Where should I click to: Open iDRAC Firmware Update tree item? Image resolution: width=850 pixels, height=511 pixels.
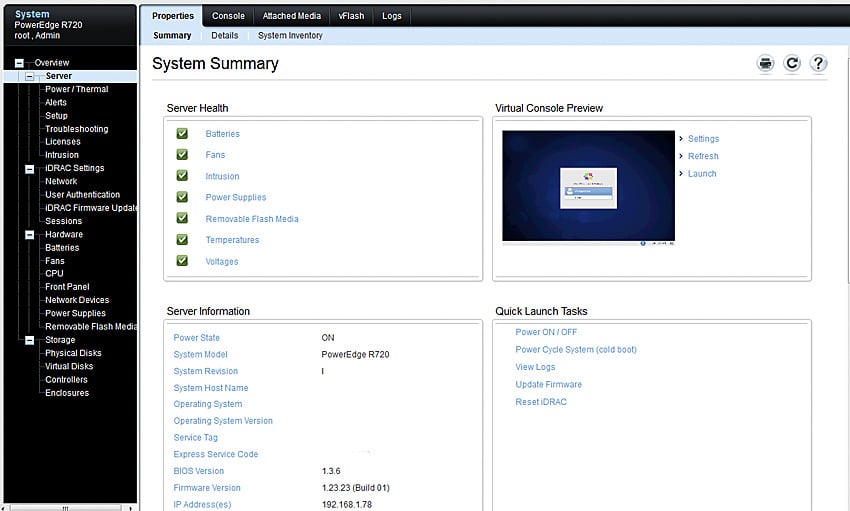(x=91, y=208)
